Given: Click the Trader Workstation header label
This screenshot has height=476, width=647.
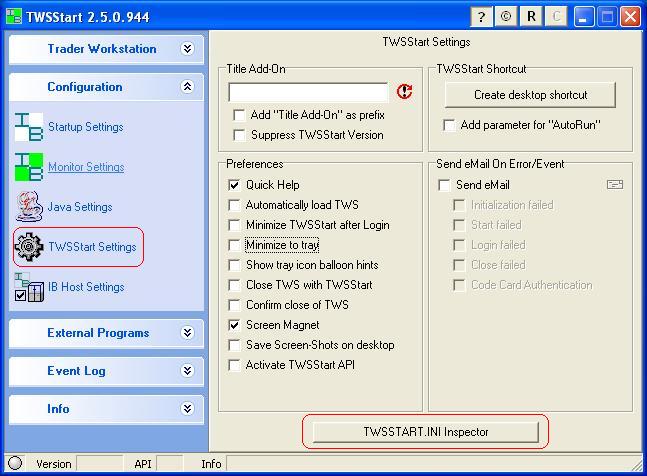Looking at the screenshot, I should [102, 49].
